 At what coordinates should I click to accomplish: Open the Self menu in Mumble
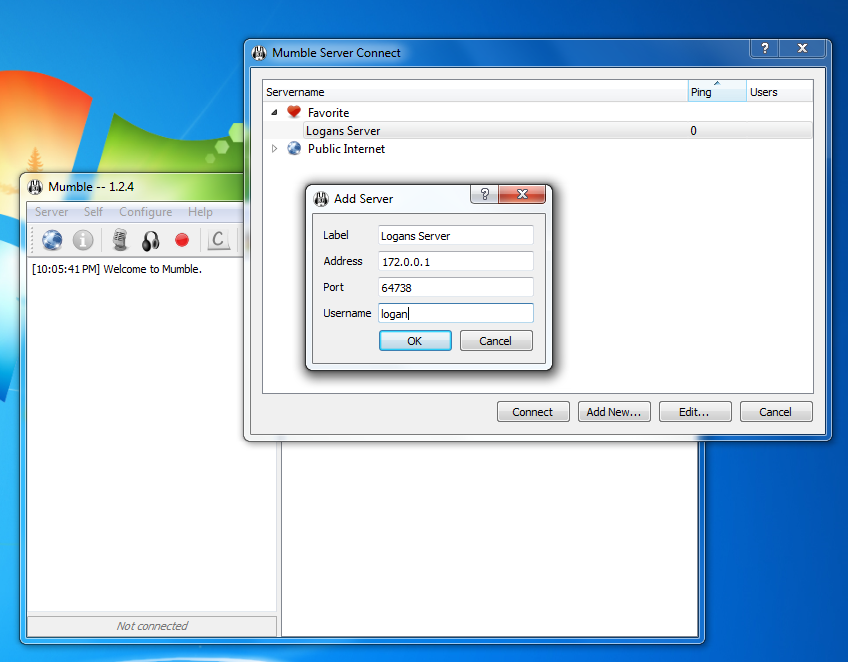pyautogui.click(x=93, y=212)
